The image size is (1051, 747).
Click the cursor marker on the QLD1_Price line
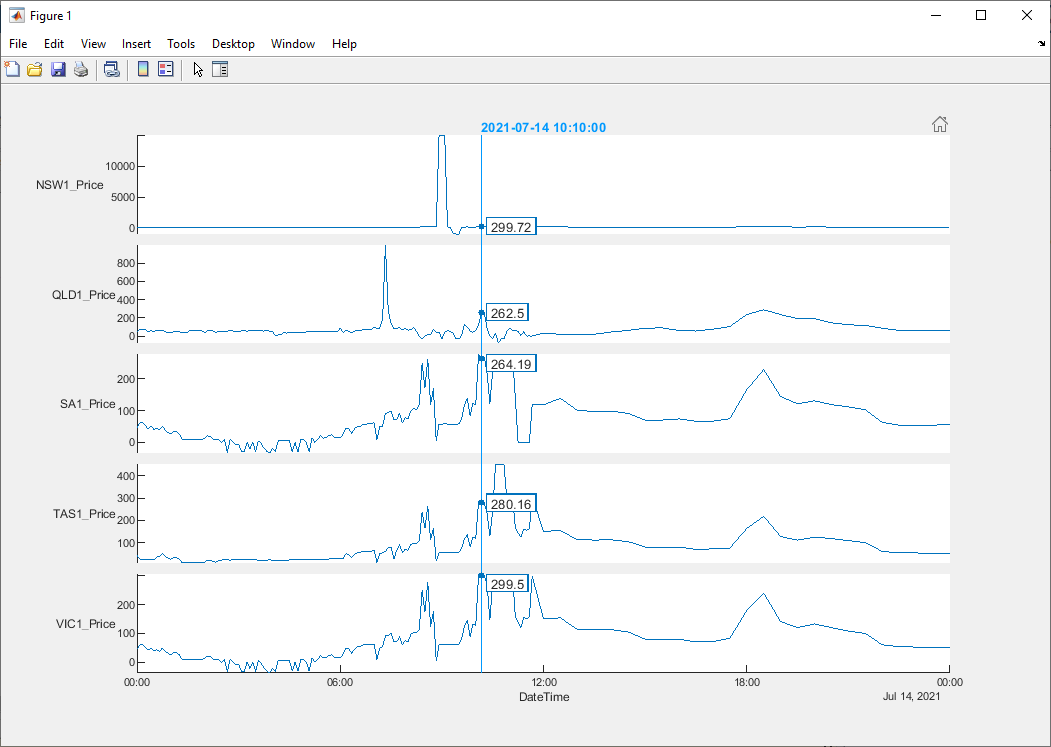(481, 312)
